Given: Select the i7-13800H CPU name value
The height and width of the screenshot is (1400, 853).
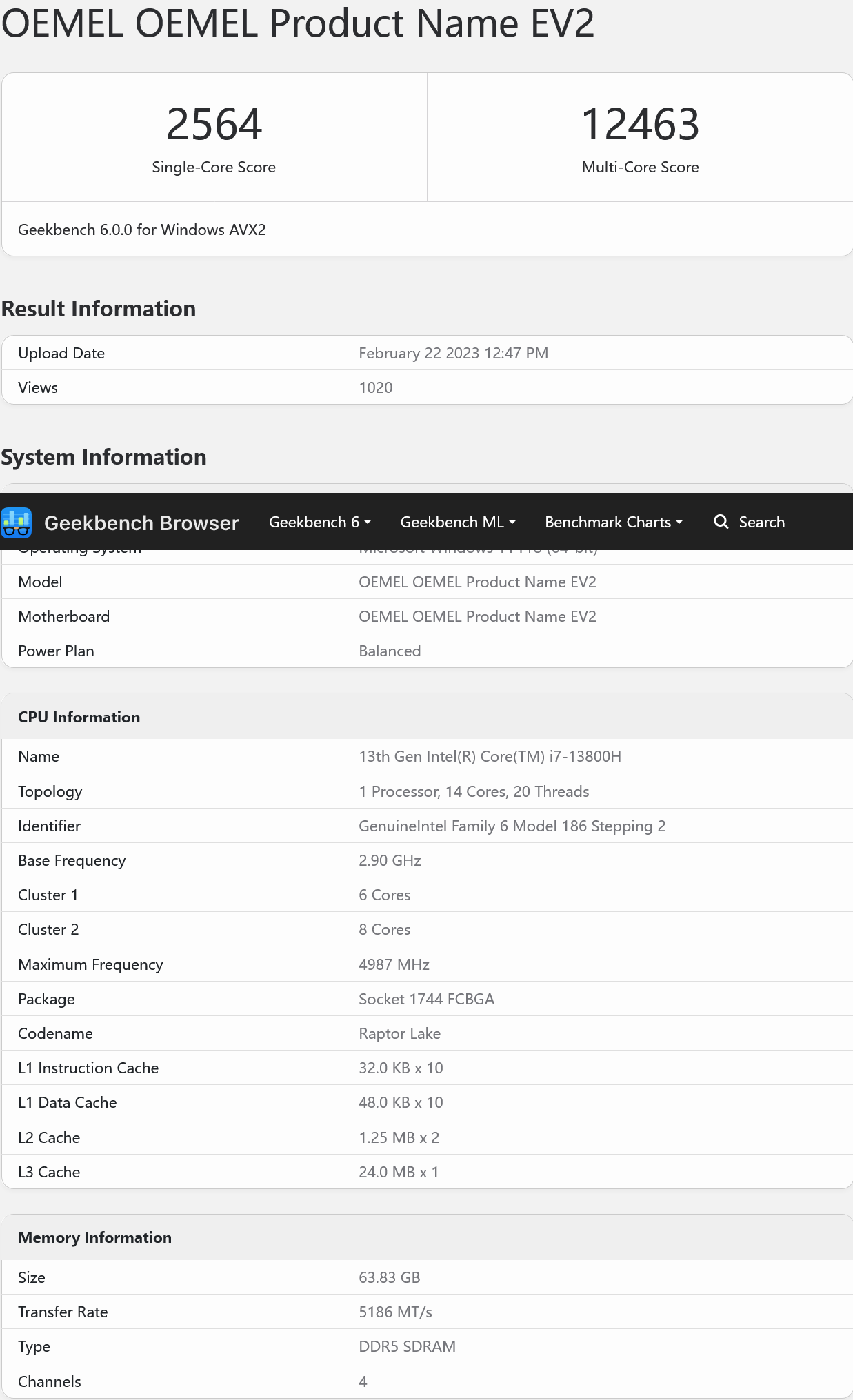Looking at the screenshot, I should pos(490,756).
